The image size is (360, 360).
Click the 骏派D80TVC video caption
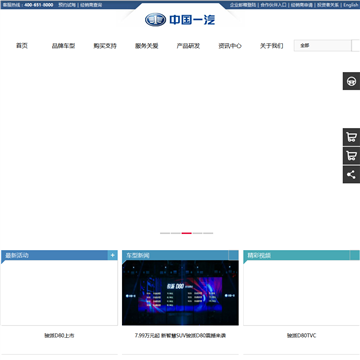click(301, 336)
